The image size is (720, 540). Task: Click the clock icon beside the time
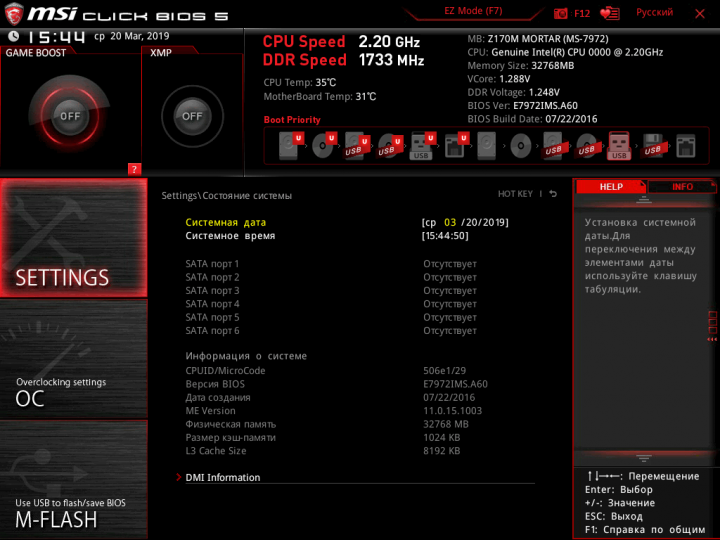tap(14, 36)
